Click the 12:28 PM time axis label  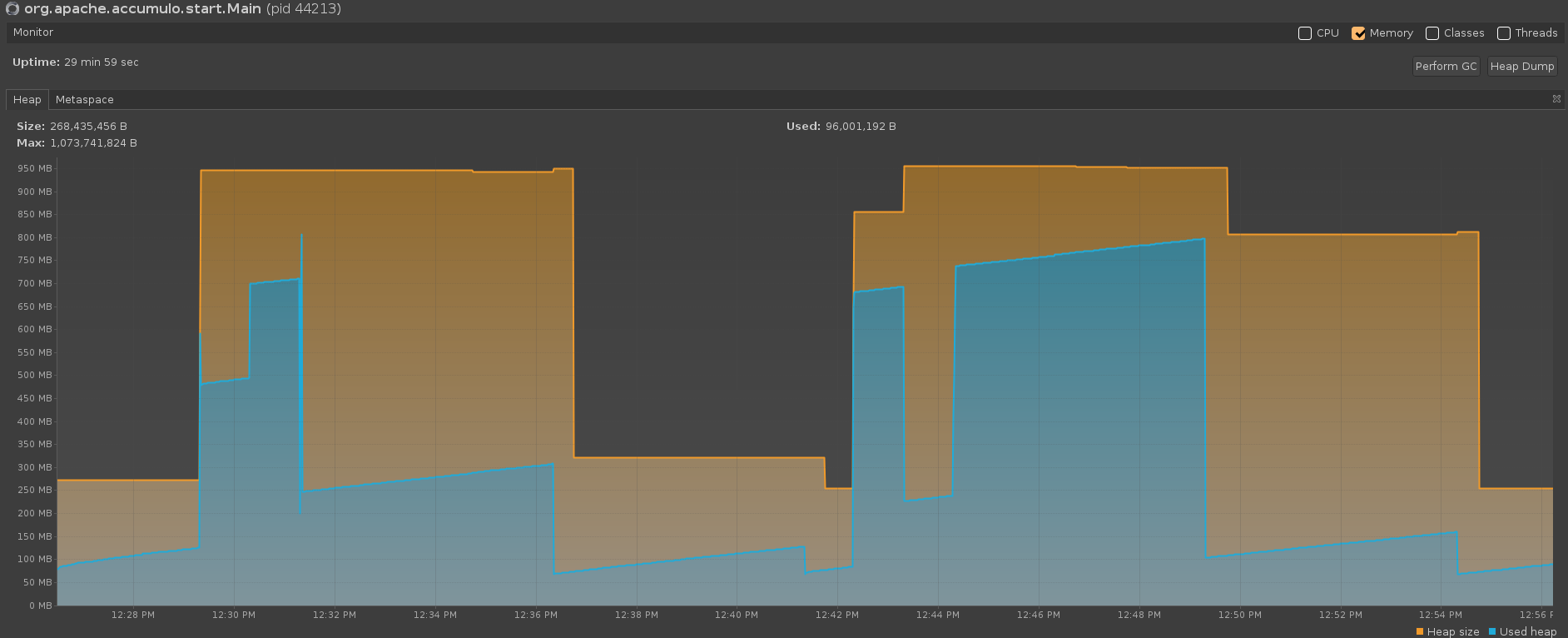(x=132, y=616)
